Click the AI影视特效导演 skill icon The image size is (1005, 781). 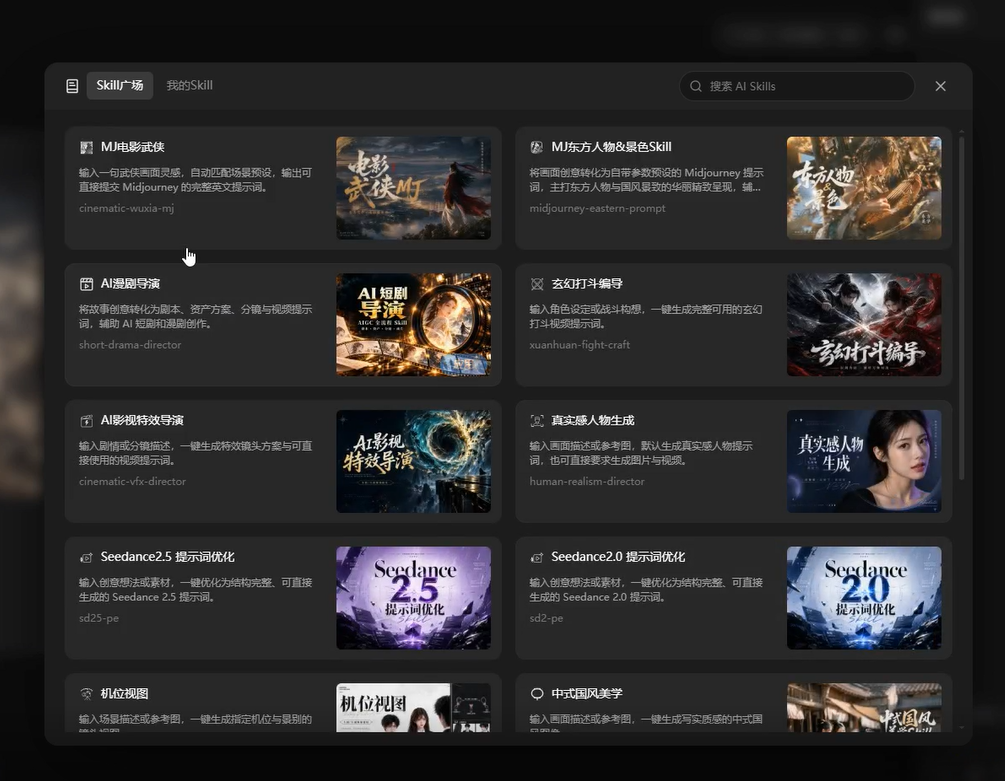pos(86,421)
